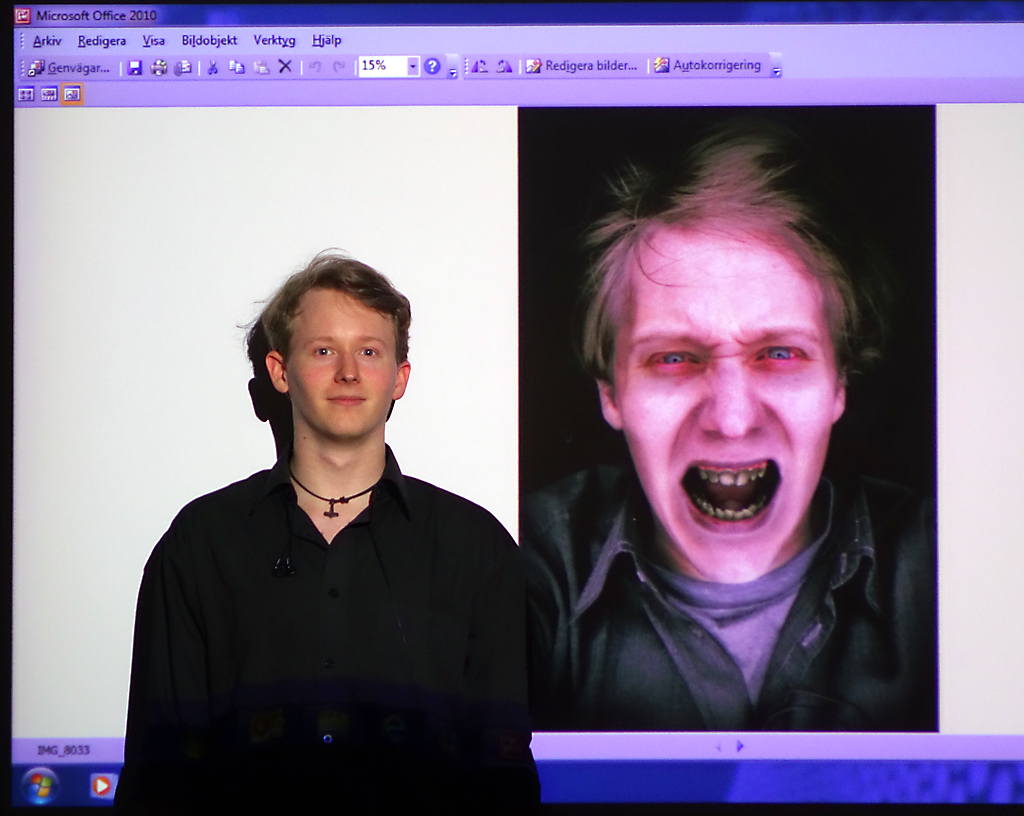Open the Arkiv menu
The height and width of the screenshot is (816, 1024).
46,40
